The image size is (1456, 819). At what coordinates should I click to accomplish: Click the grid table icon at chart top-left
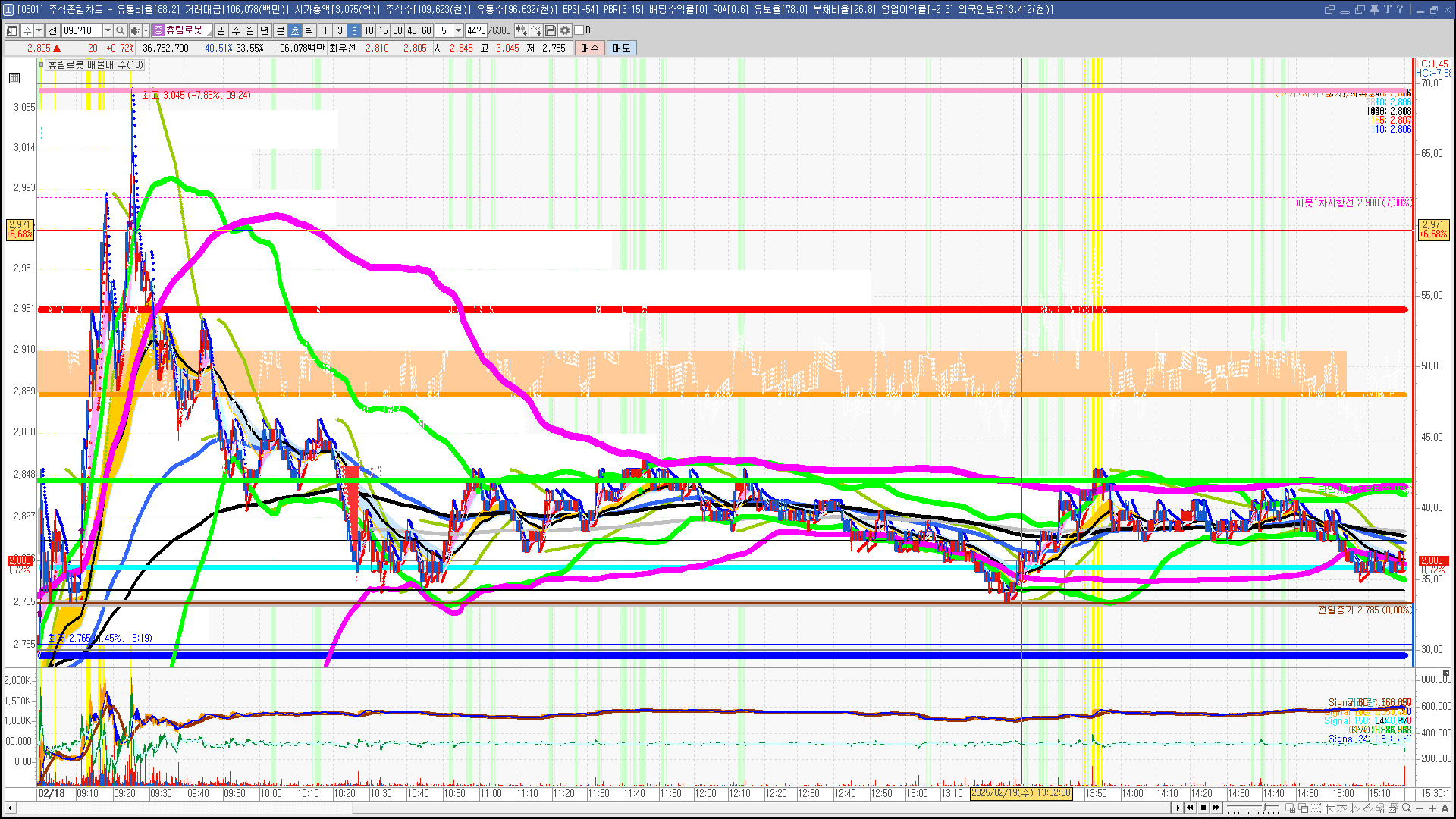point(14,78)
